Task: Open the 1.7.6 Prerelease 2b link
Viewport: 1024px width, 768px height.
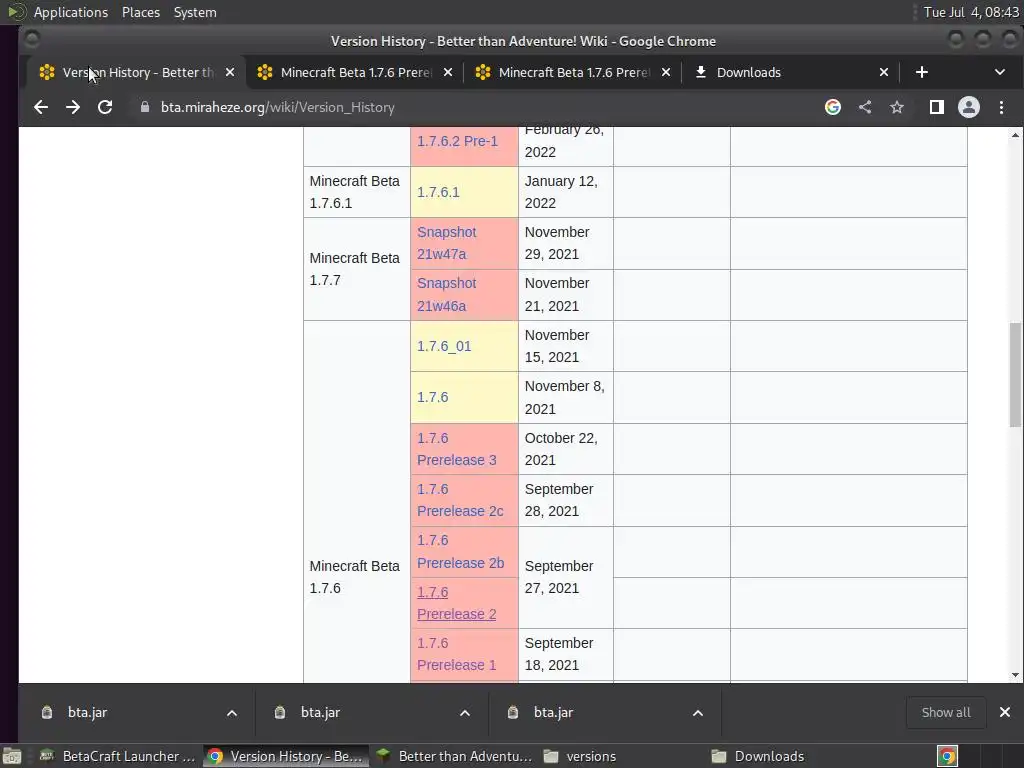Action: (x=460, y=551)
